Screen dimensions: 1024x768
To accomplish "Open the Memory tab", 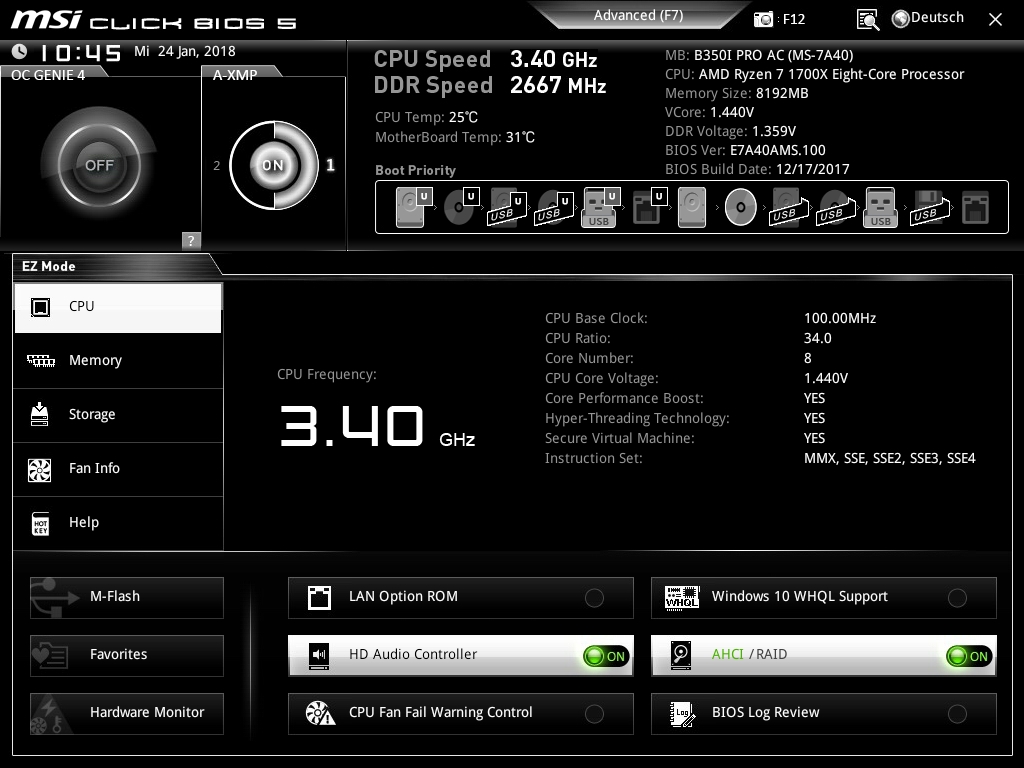I will (x=118, y=360).
